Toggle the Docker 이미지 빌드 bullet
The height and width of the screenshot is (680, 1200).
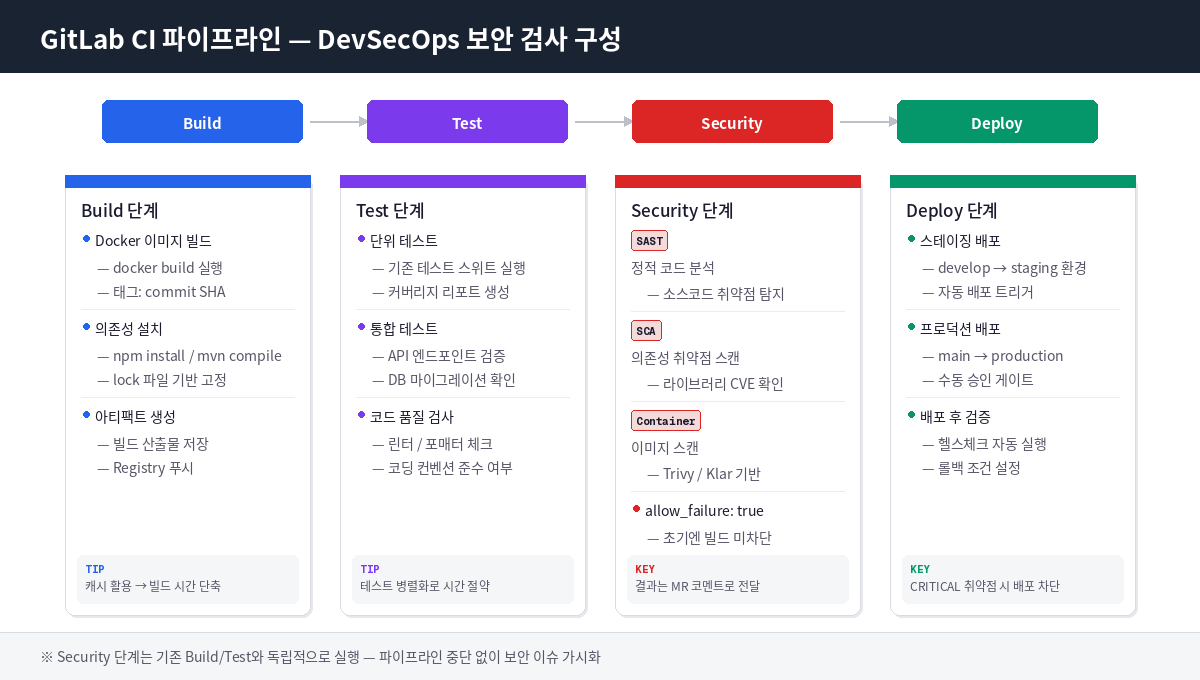(x=88, y=240)
